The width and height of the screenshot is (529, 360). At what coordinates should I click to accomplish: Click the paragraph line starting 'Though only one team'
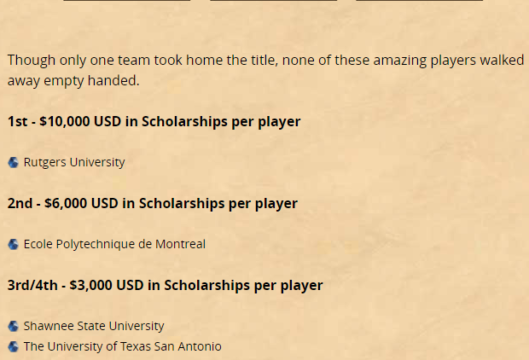[x=266, y=60]
